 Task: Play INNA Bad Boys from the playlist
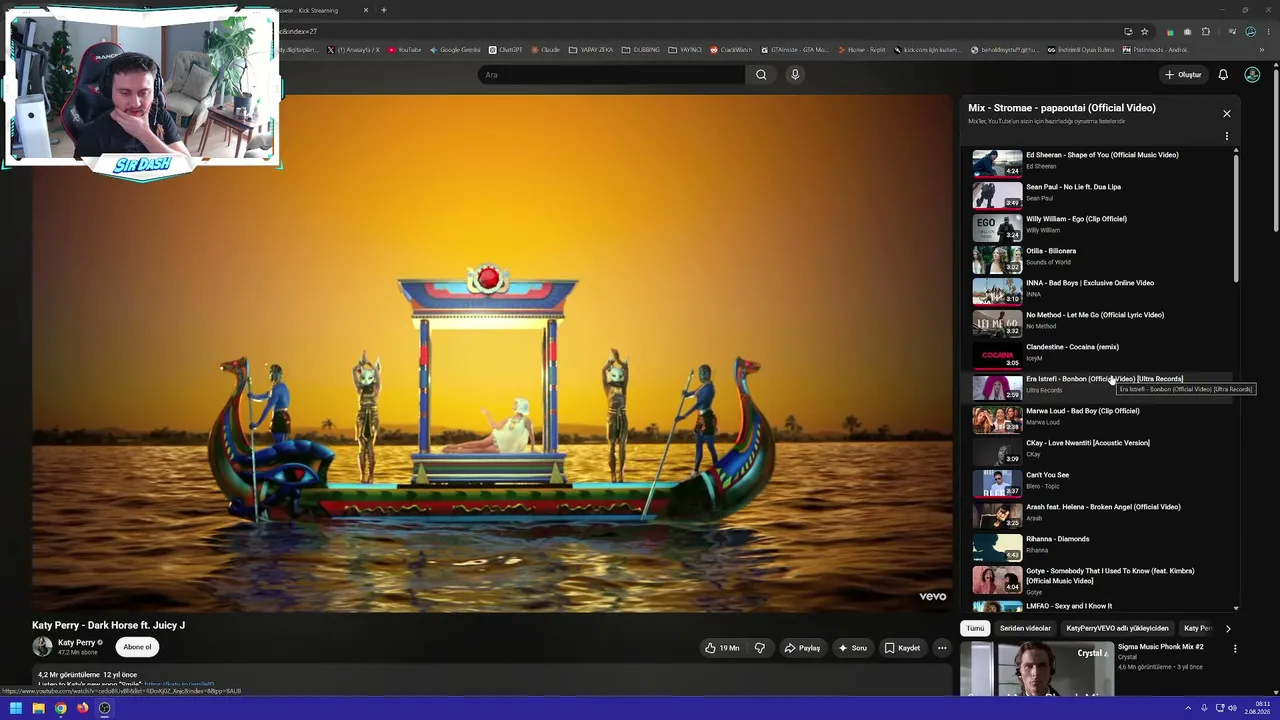pos(1100,291)
